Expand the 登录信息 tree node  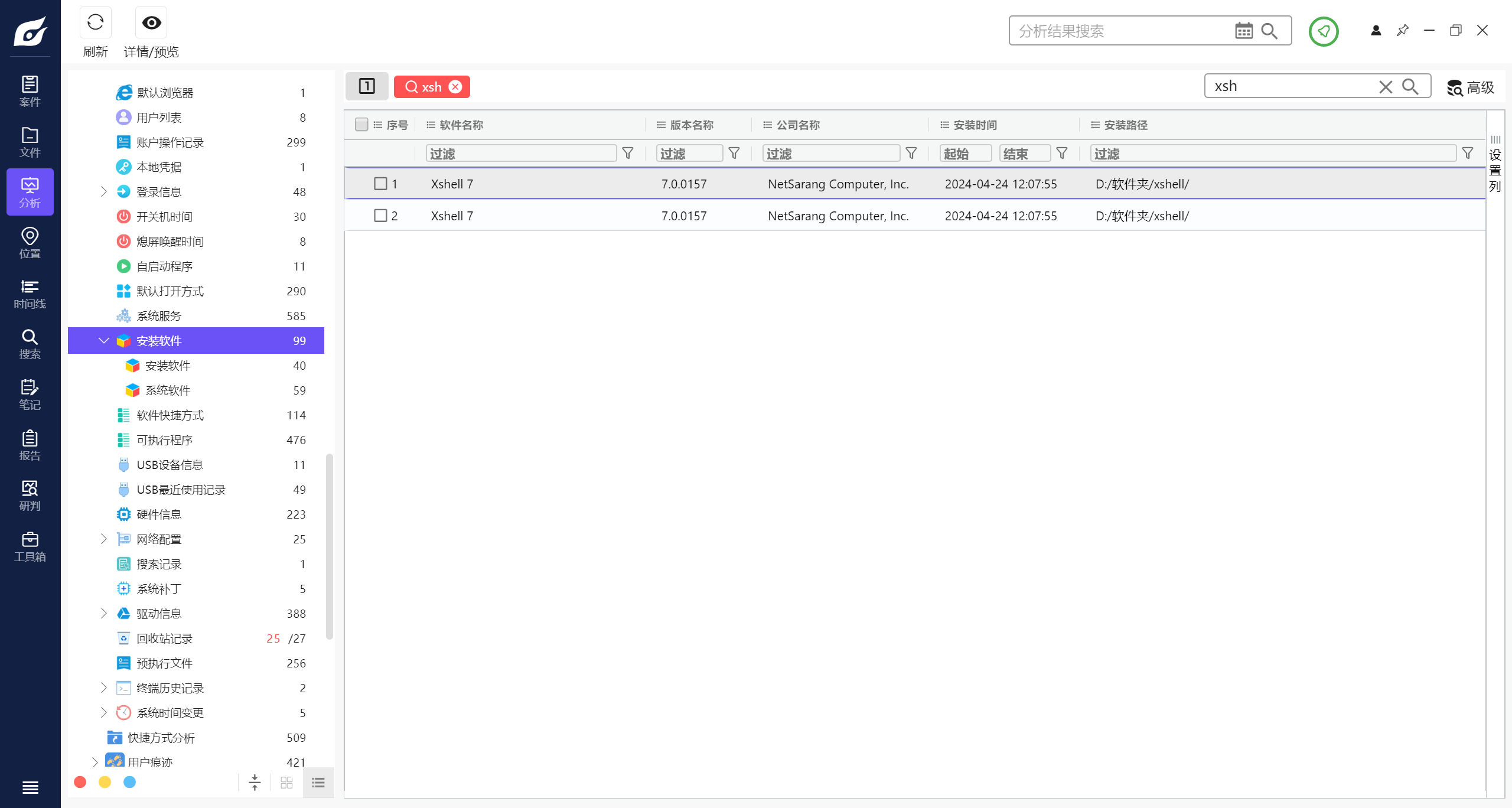tap(104, 192)
